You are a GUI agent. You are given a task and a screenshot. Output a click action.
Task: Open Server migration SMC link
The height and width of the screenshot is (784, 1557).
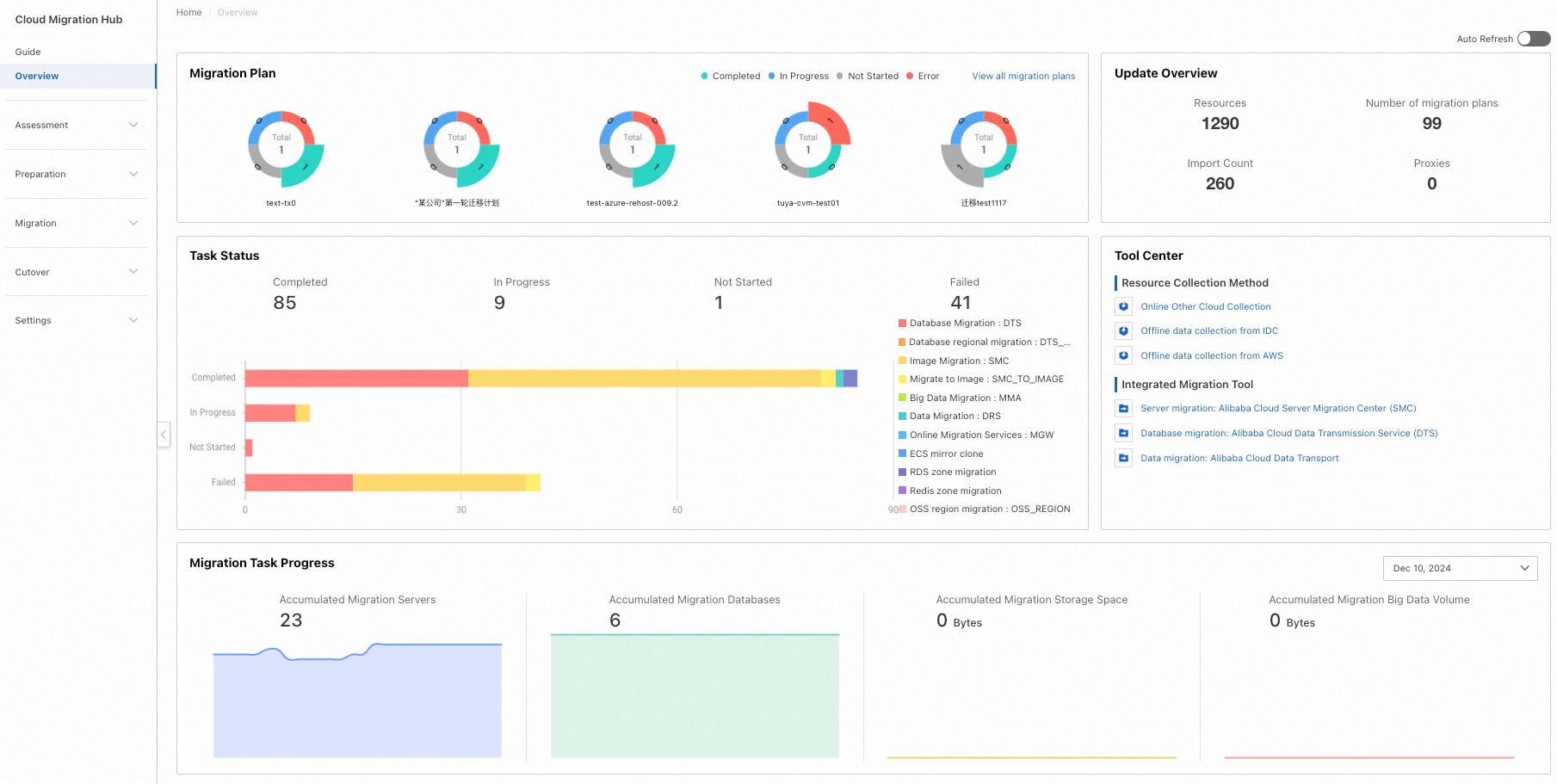point(1278,408)
